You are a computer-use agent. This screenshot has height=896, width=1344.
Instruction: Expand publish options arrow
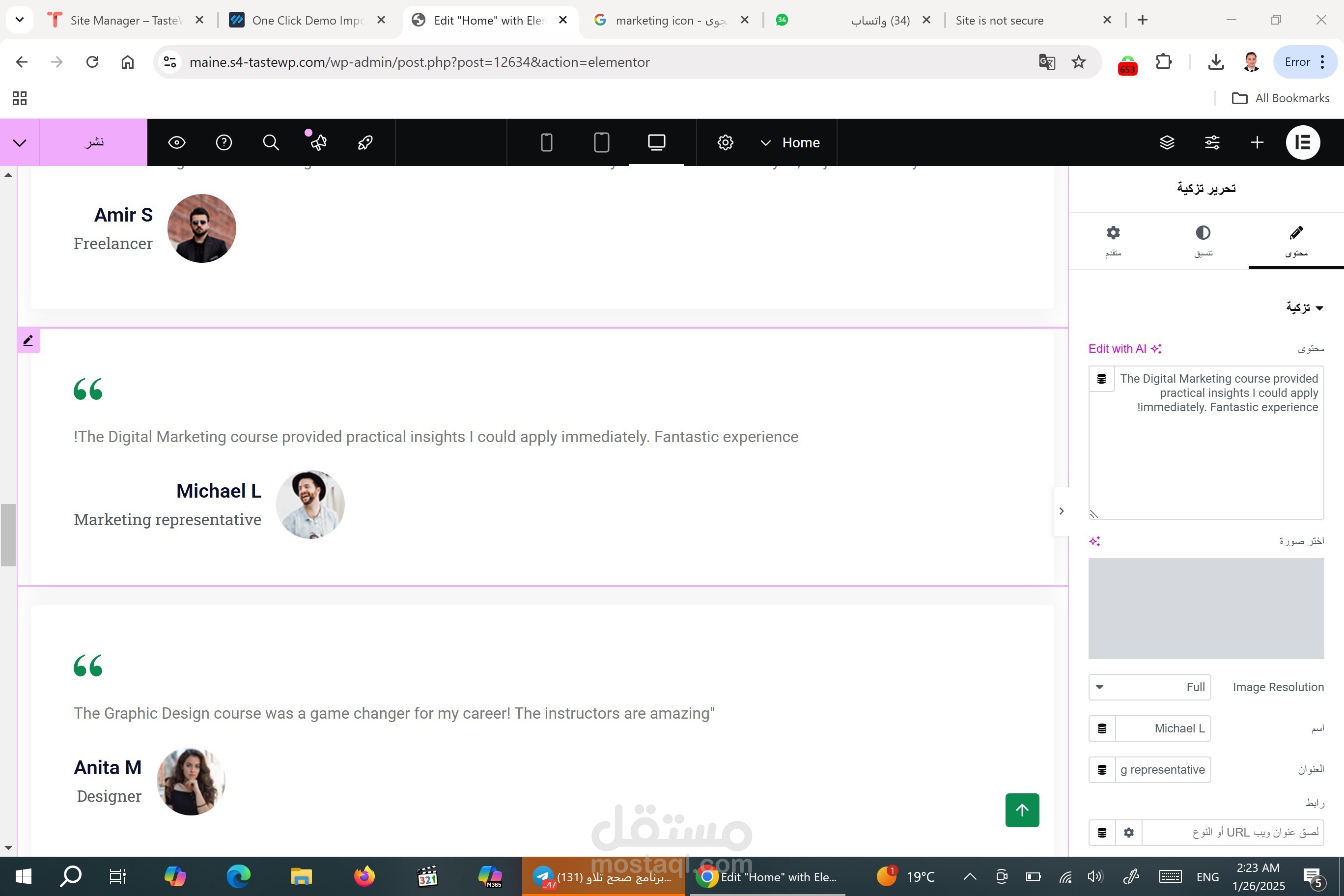[x=20, y=142]
